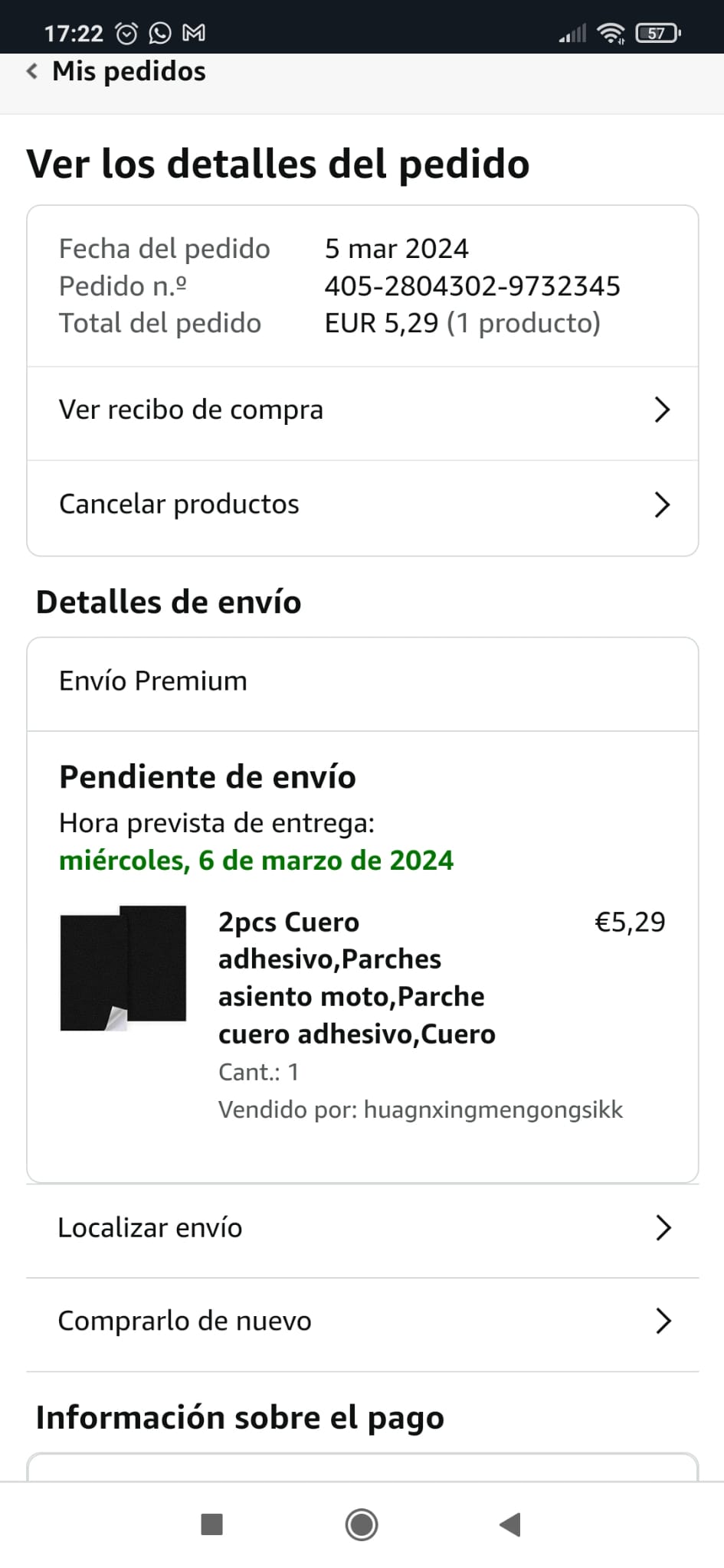The width and height of the screenshot is (724, 1568).
Task: Tap the Wi-Fi status icon
Action: pos(611,33)
